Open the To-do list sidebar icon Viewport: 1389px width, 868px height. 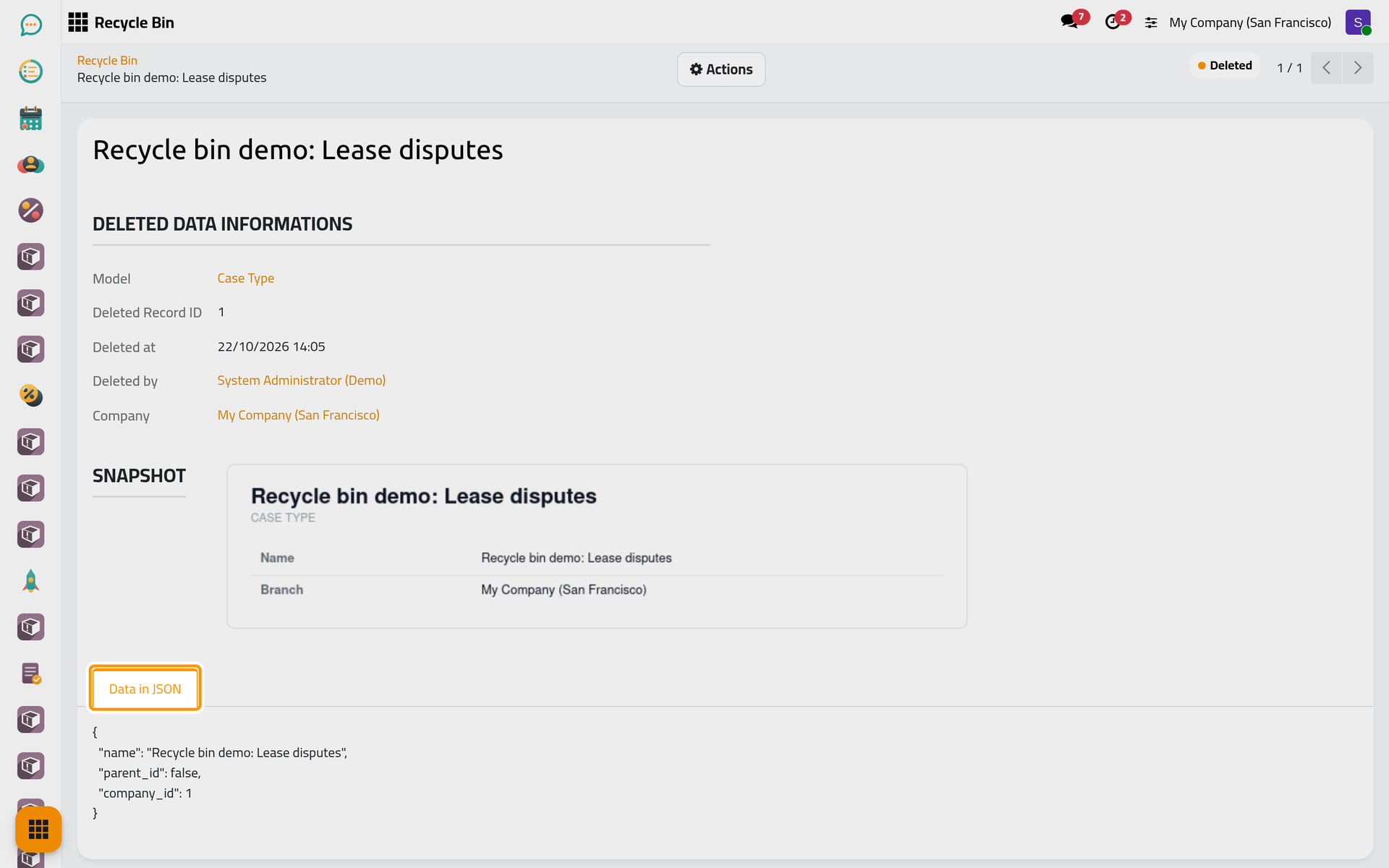pos(30,72)
